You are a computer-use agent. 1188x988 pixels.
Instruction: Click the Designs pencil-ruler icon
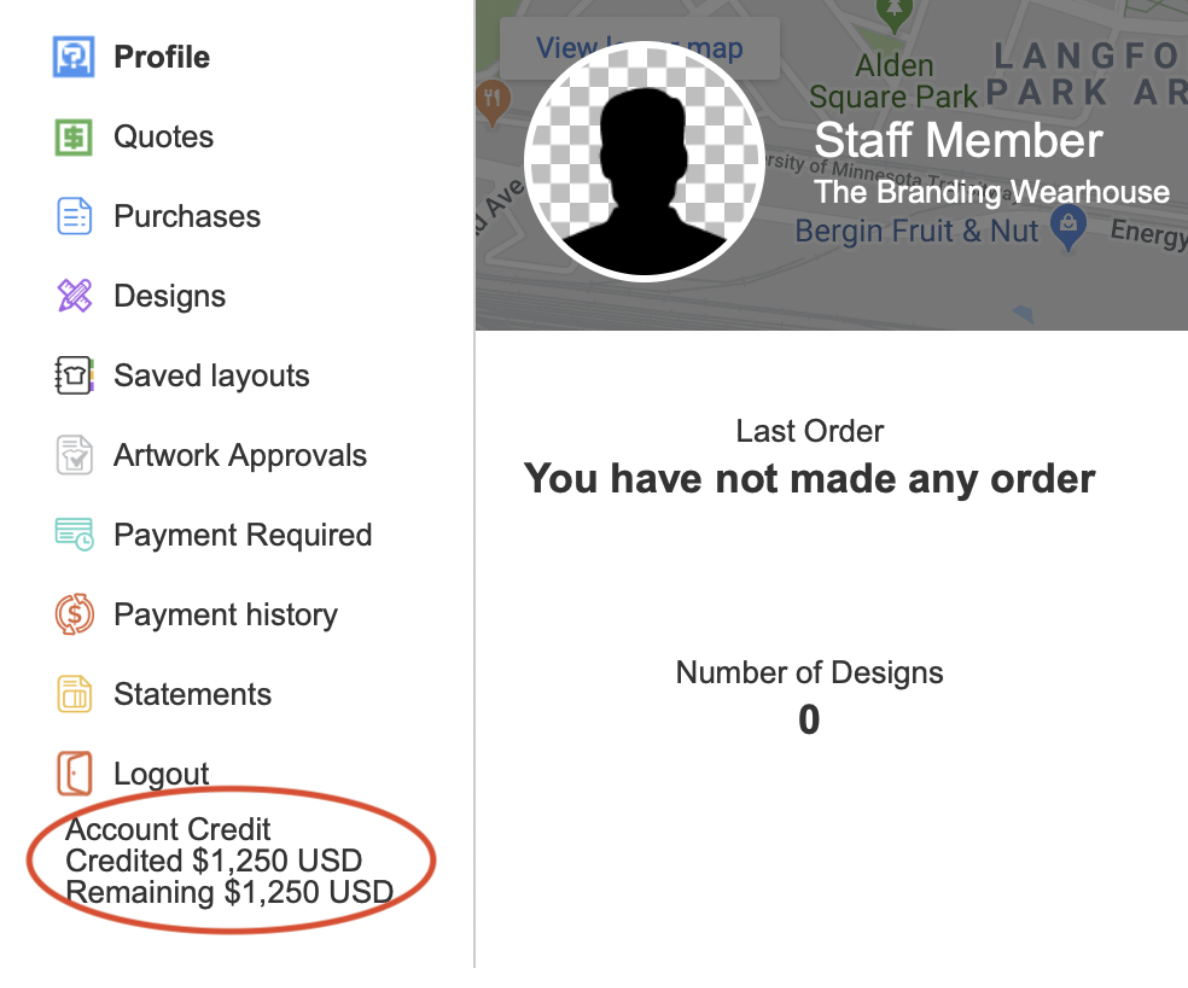pyautogui.click(x=73, y=296)
